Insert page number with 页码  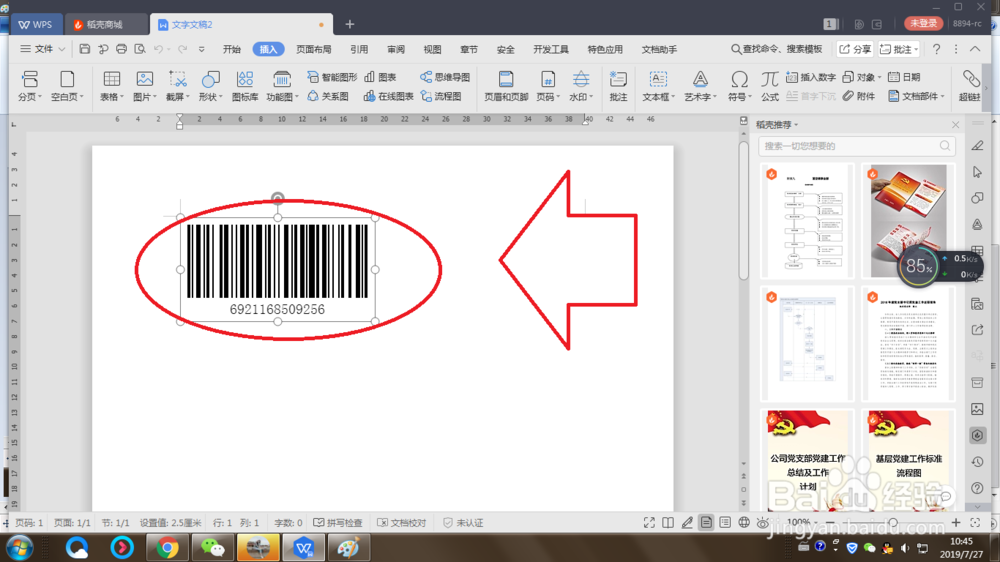point(547,86)
